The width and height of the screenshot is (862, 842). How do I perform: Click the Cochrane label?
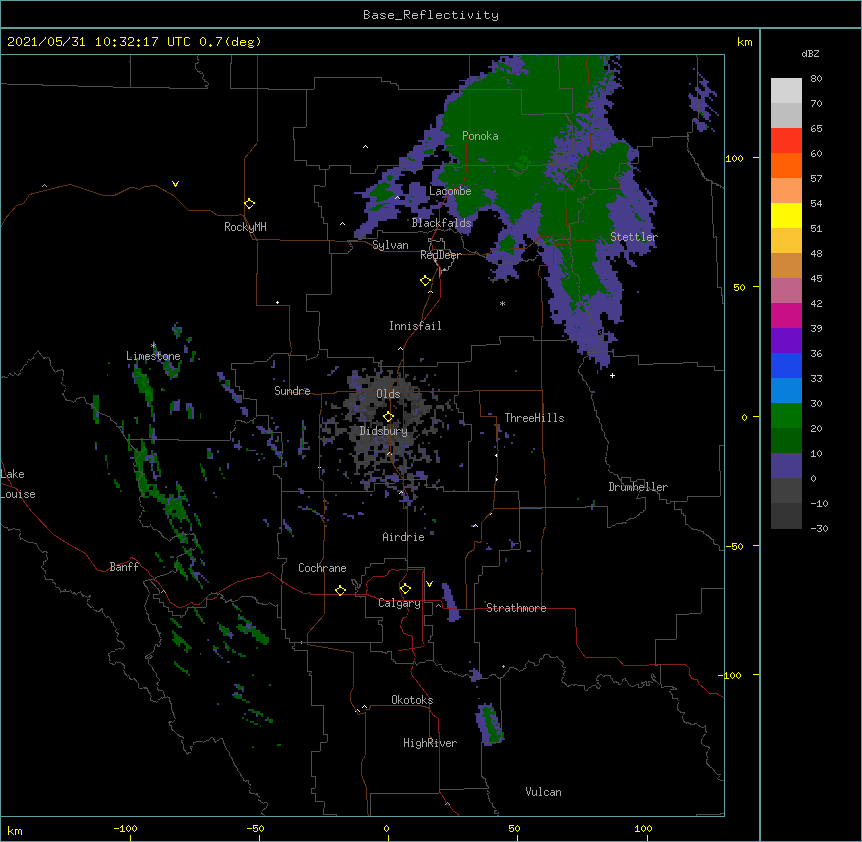322,568
